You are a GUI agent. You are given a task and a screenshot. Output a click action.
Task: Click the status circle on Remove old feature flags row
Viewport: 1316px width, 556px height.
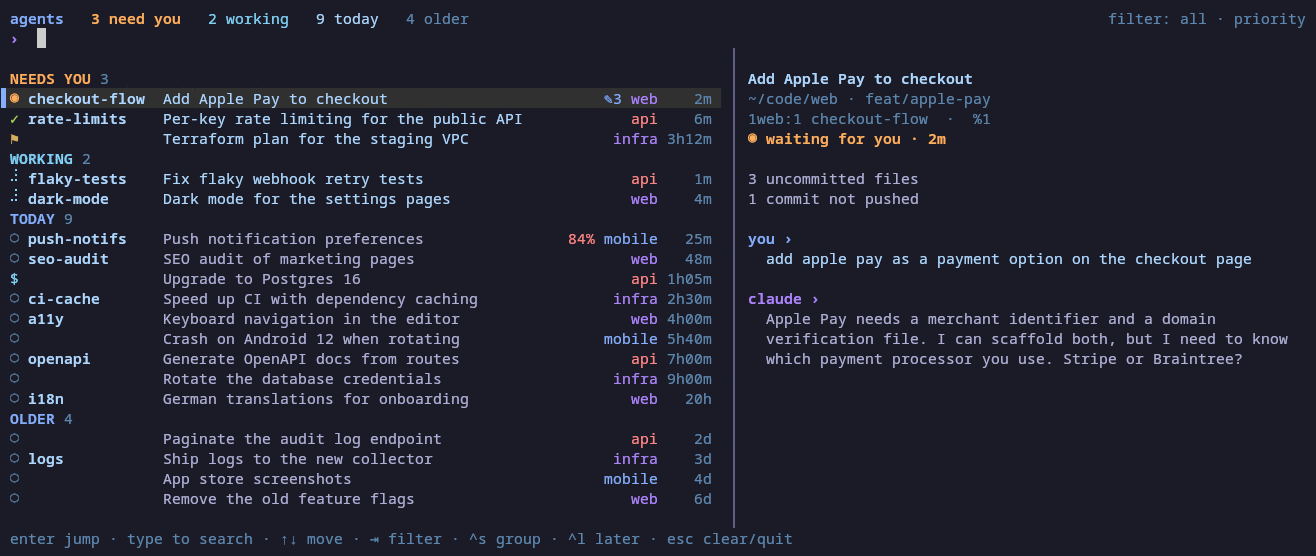tap(14, 499)
